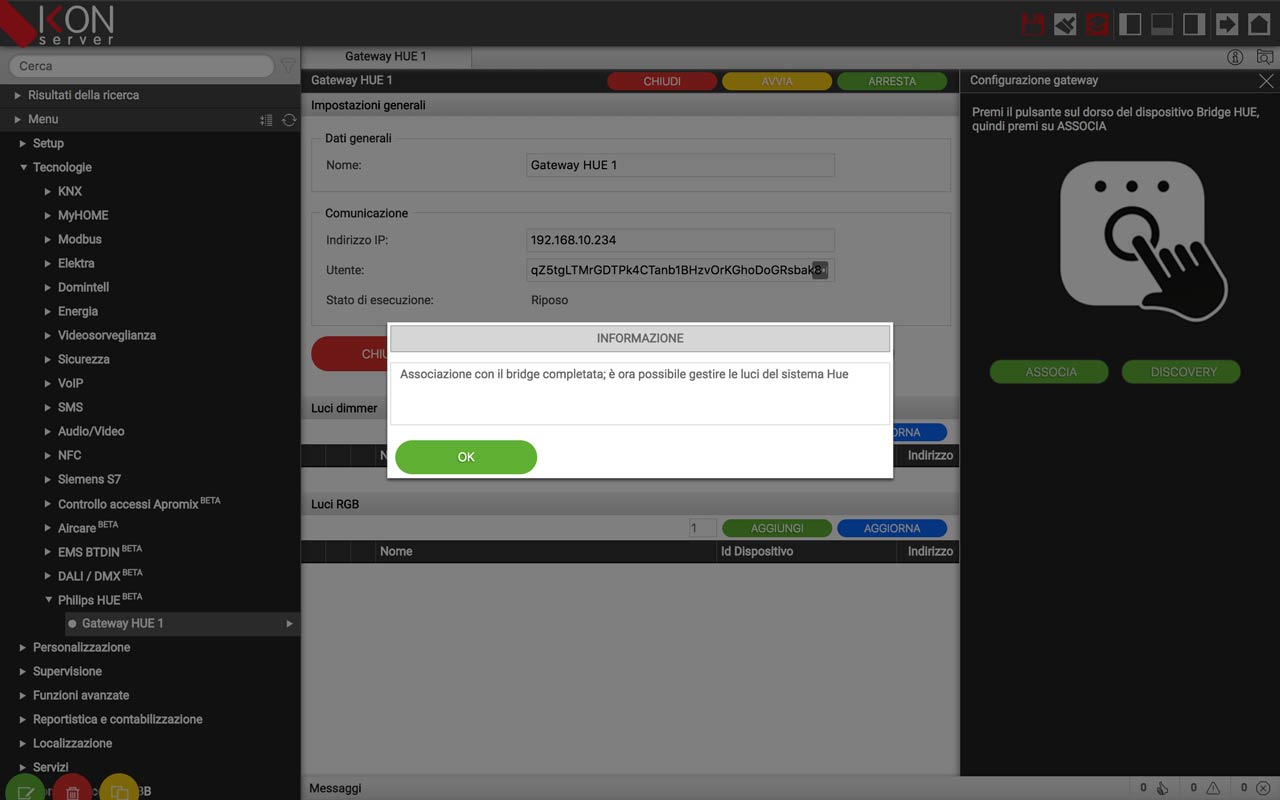
Task: Expand the MyHOME tree node
Action: coord(47,215)
